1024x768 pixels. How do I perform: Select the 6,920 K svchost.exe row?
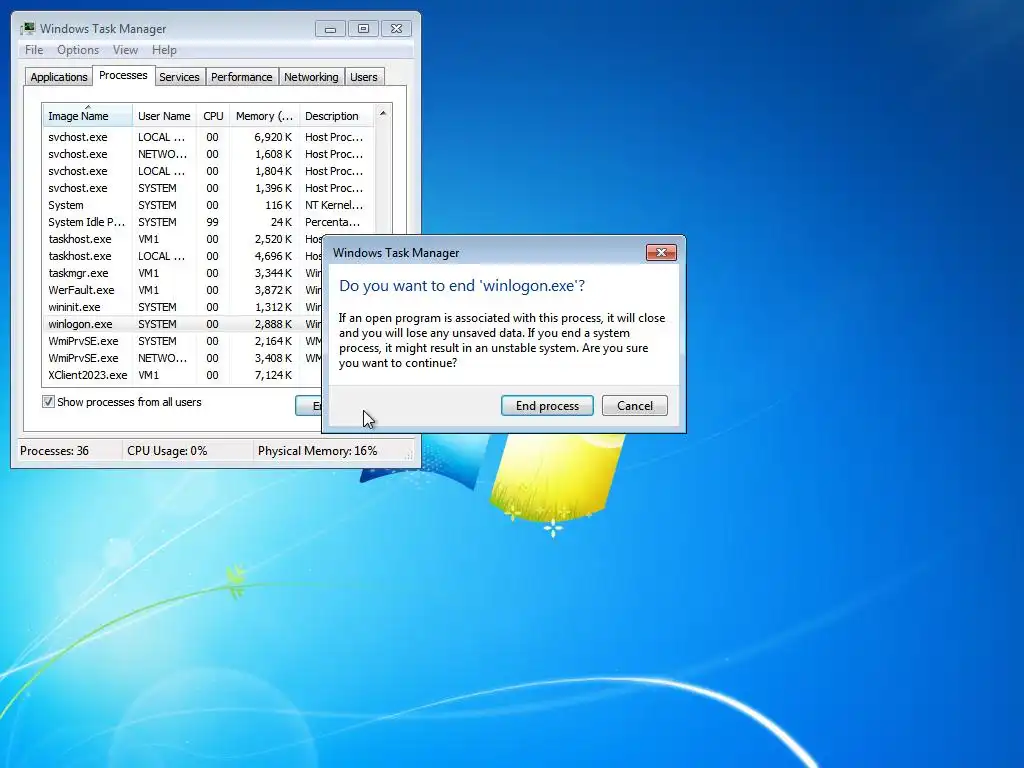(x=209, y=137)
